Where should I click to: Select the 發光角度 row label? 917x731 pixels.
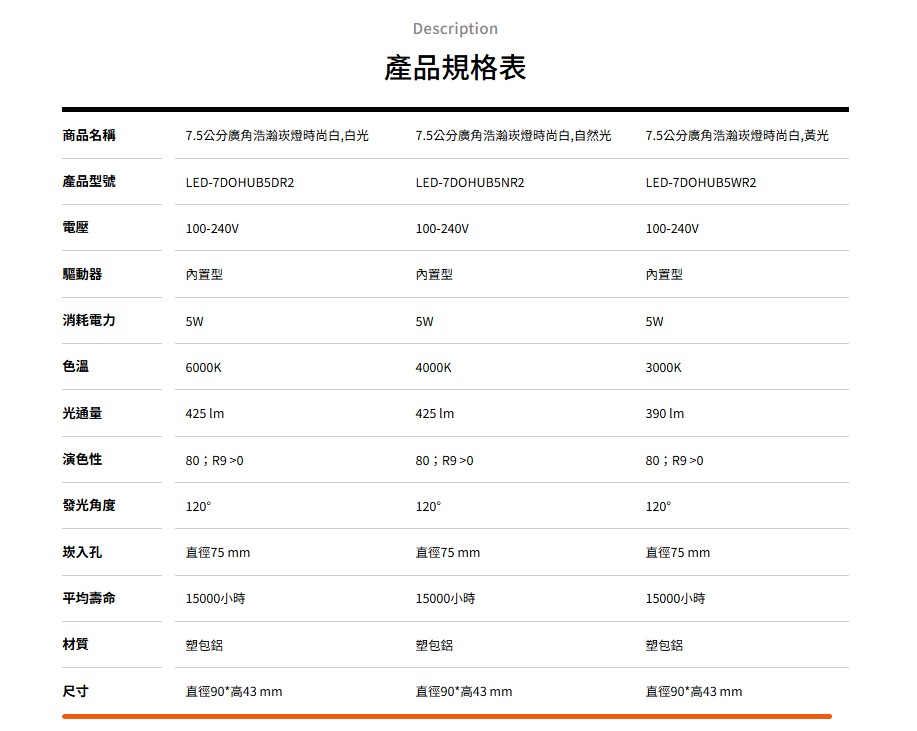(89, 505)
